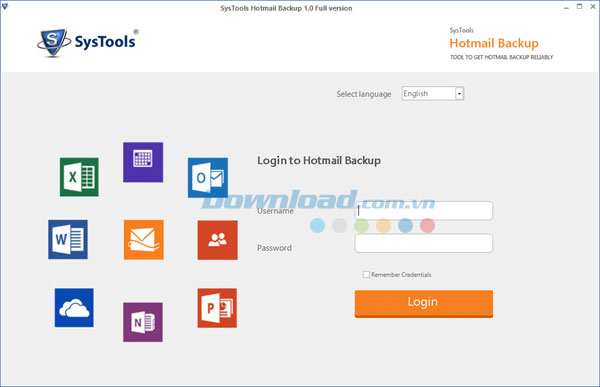Click the Excel icon tile

(x=79, y=177)
